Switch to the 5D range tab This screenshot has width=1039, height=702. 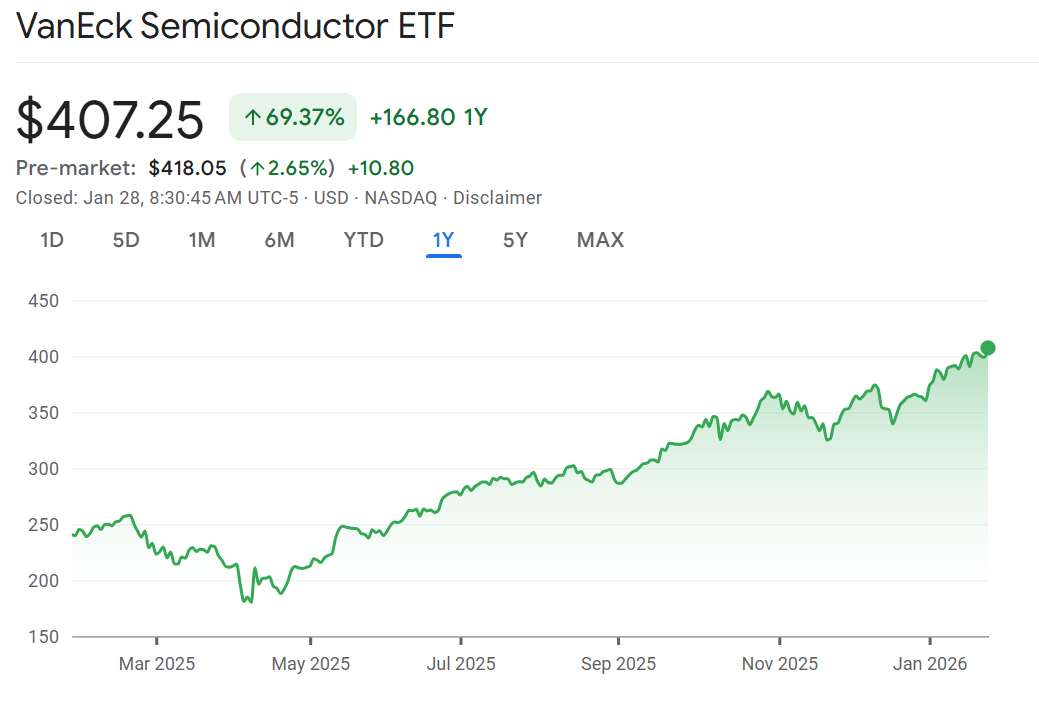click(126, 240)
